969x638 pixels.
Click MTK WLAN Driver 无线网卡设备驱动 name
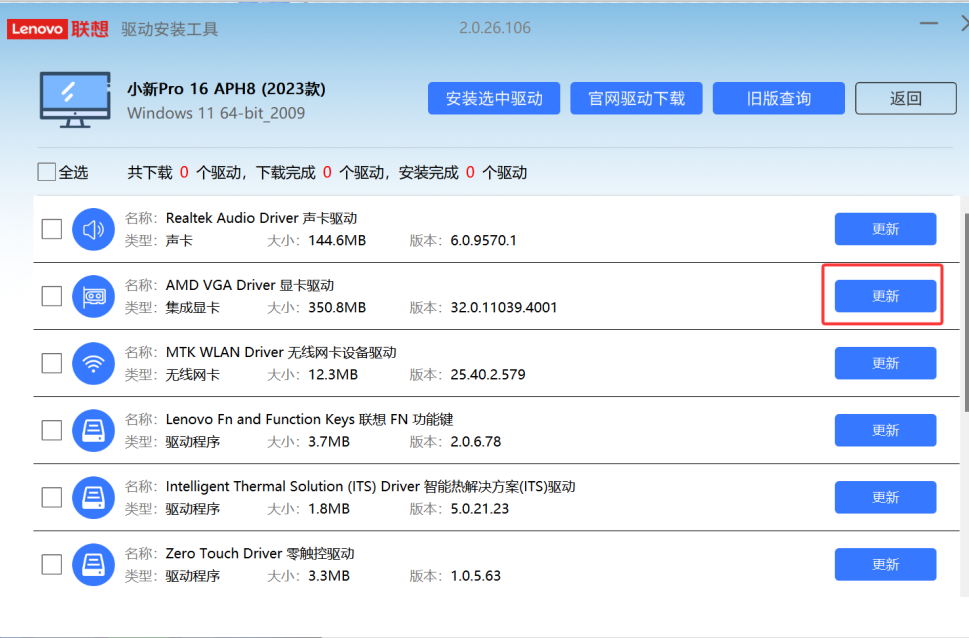pos(281,352)
